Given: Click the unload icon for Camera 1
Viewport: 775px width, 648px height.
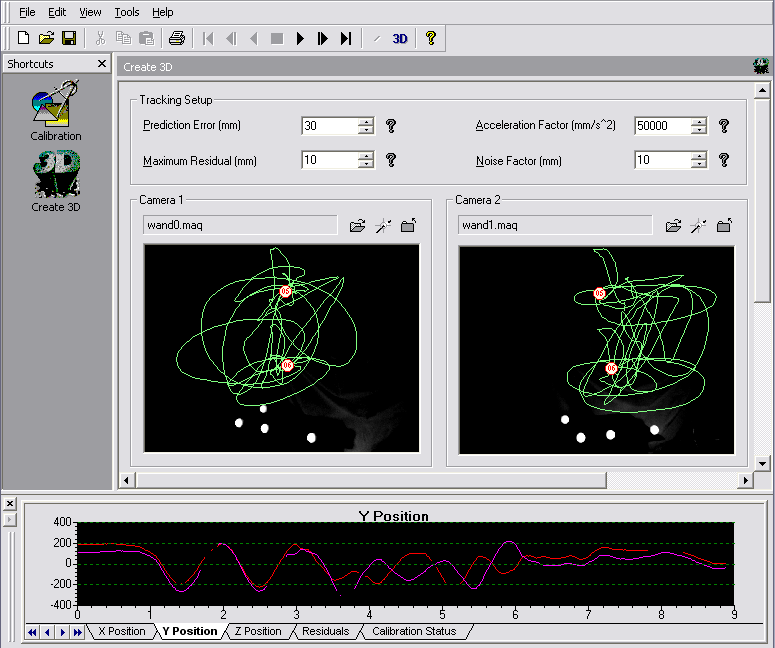Looking at the screenshot, I should point(408,226).
